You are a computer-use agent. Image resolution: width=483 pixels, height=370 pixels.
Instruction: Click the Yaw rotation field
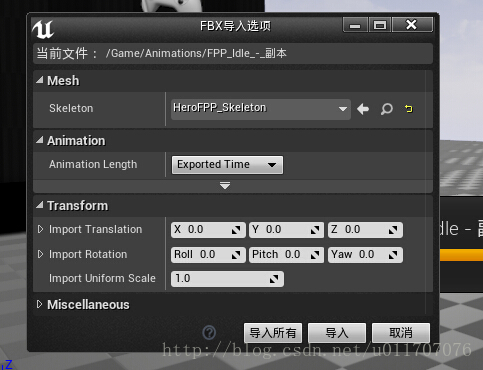point(365,255)
